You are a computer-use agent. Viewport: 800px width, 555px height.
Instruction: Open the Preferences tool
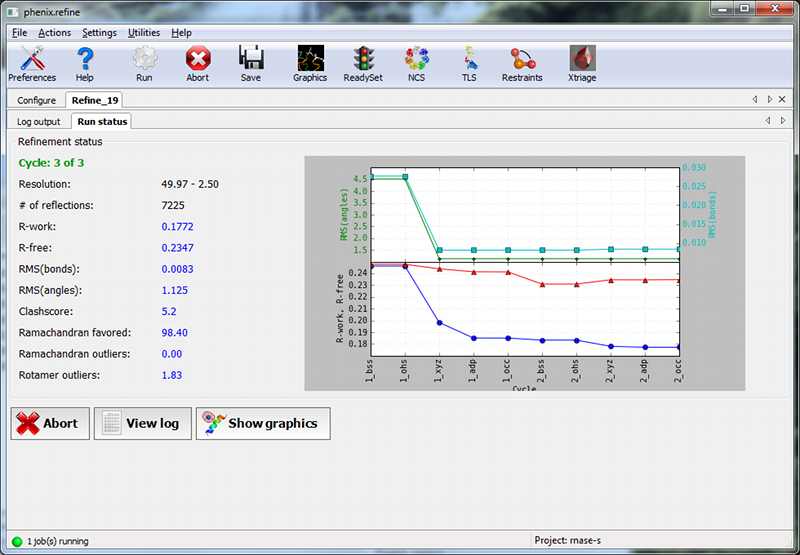[32, 62]
